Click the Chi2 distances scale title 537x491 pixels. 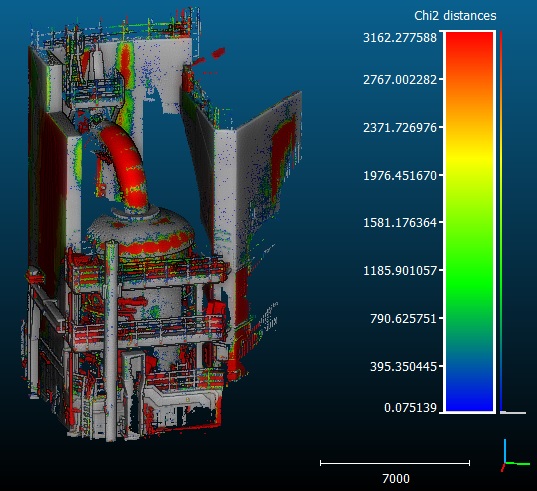455,16
